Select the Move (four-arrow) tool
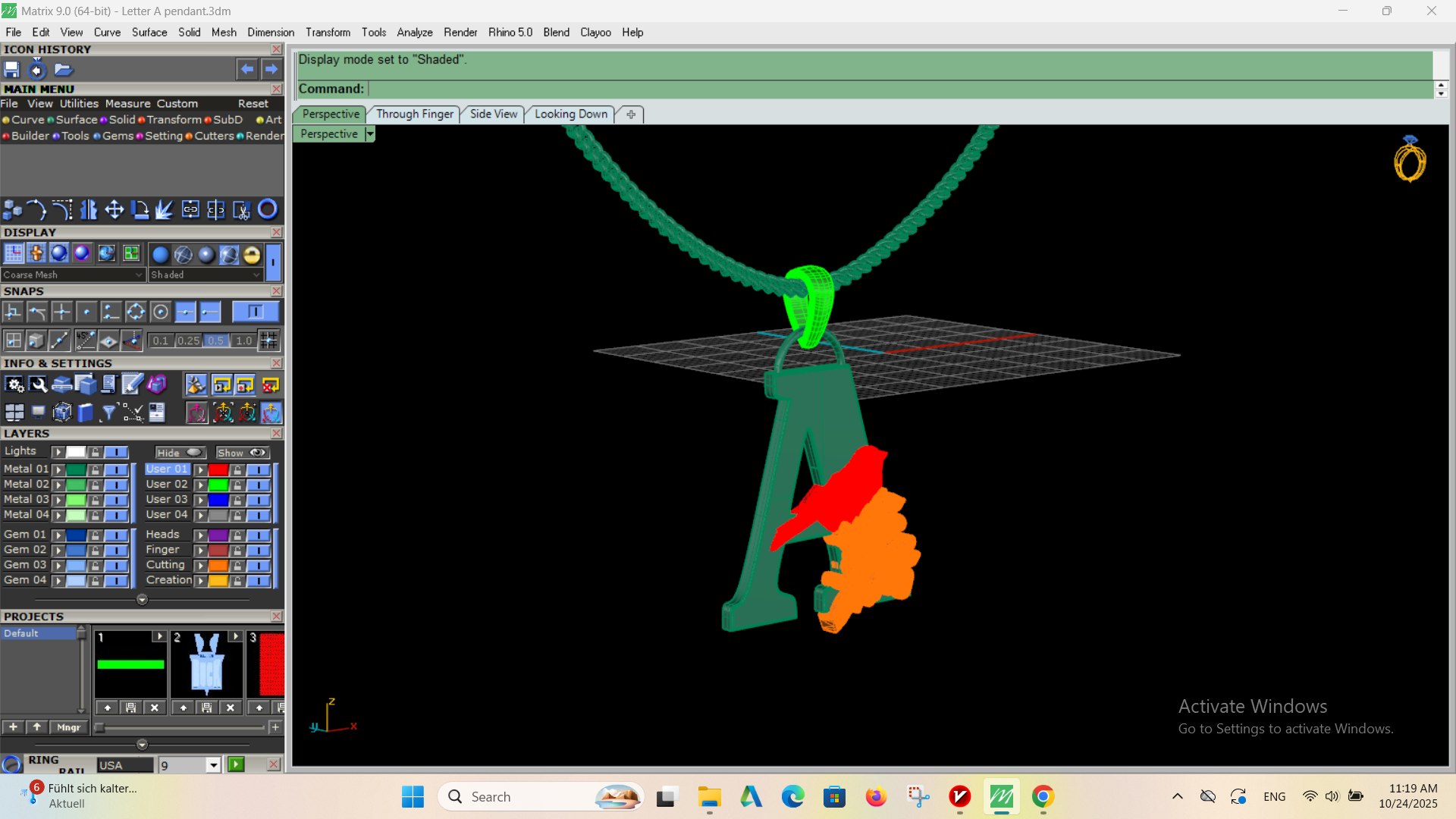1456x819 pixels. (x=115, y=209)
